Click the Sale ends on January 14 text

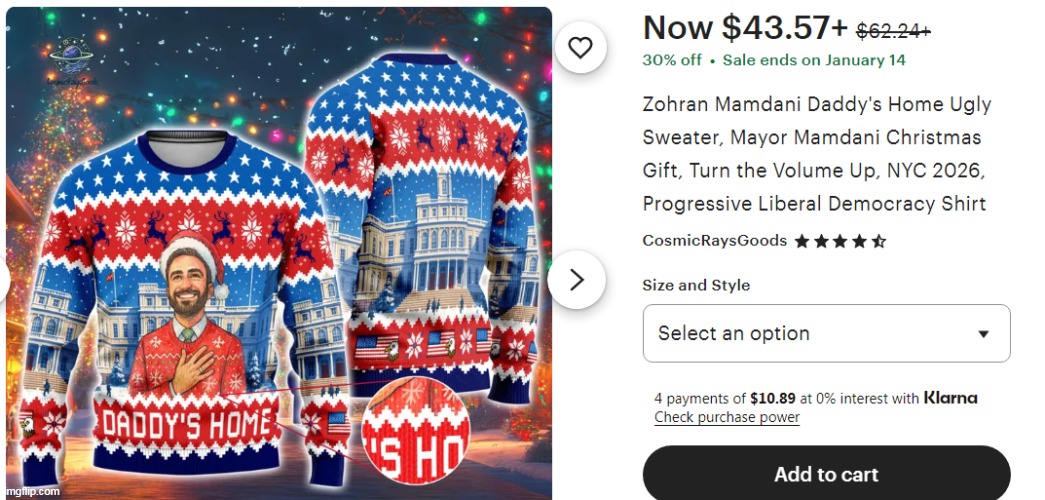pos(814,60)
